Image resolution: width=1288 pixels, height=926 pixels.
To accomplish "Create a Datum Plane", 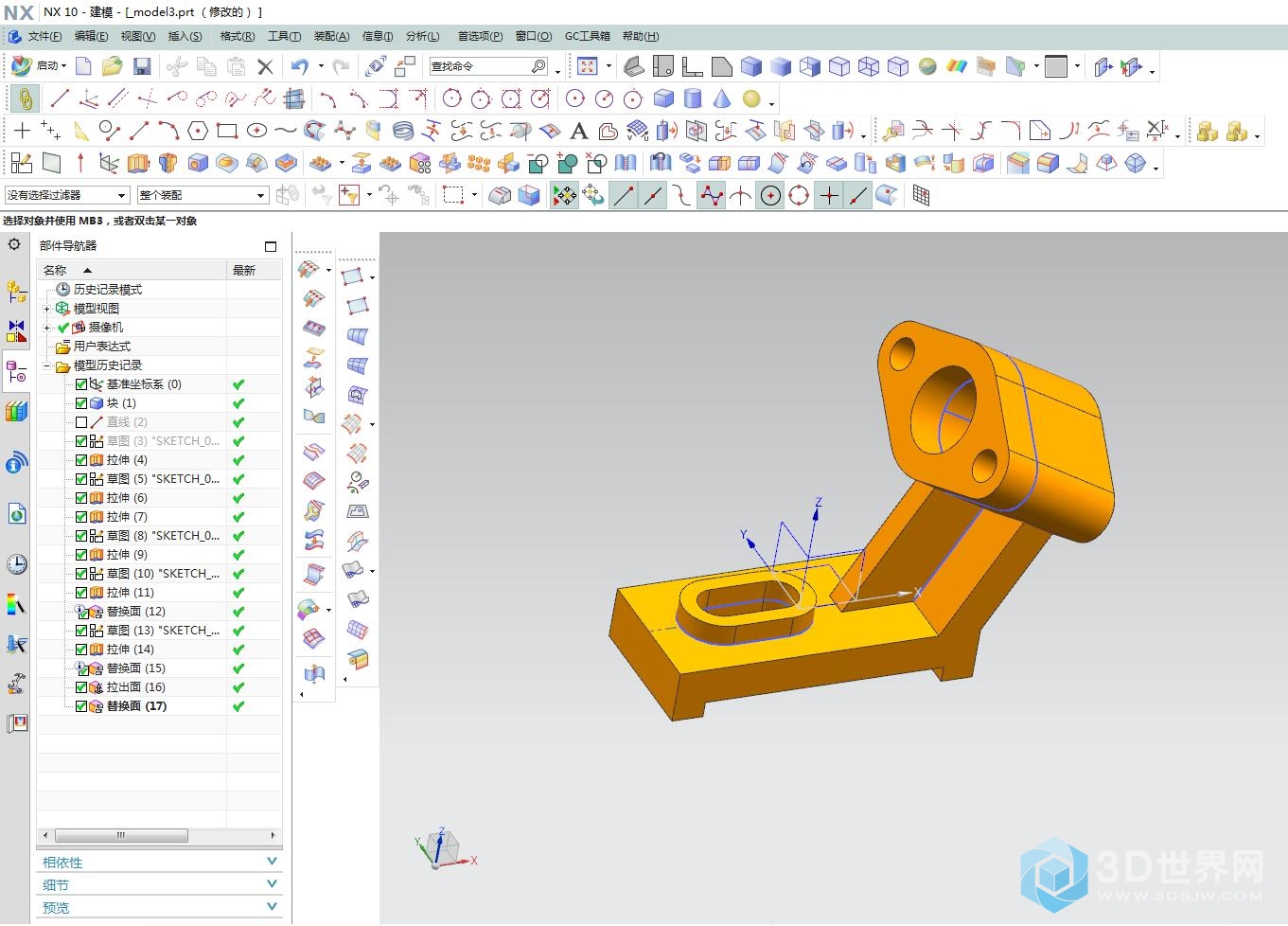I will 51,163.
